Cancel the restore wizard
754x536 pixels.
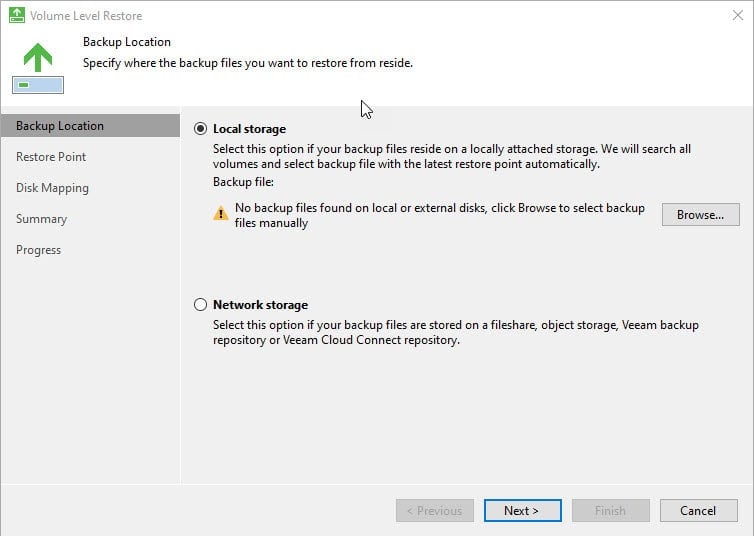pyautogui.click(x=699, y=511)
